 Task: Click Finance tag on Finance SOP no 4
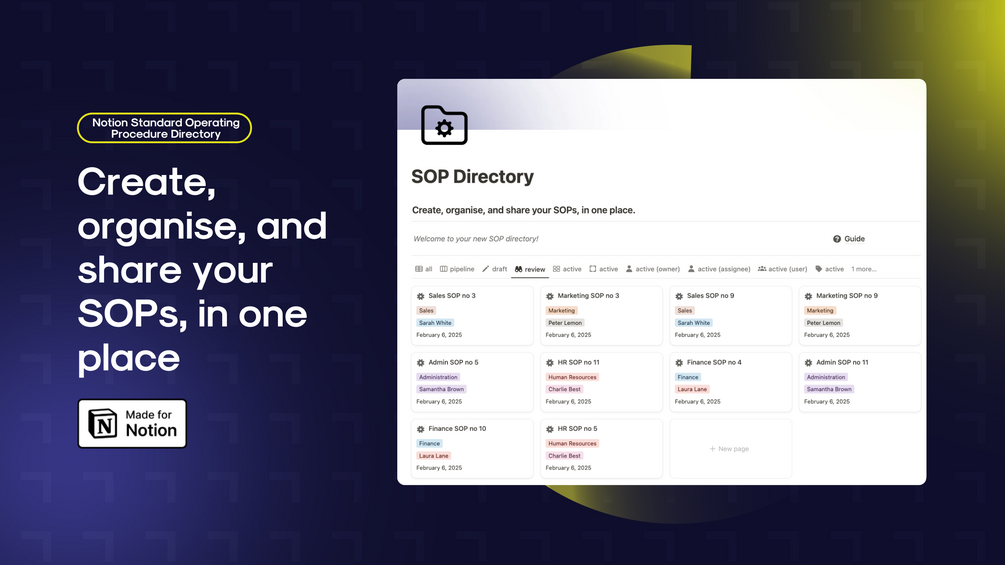point(688,377)
